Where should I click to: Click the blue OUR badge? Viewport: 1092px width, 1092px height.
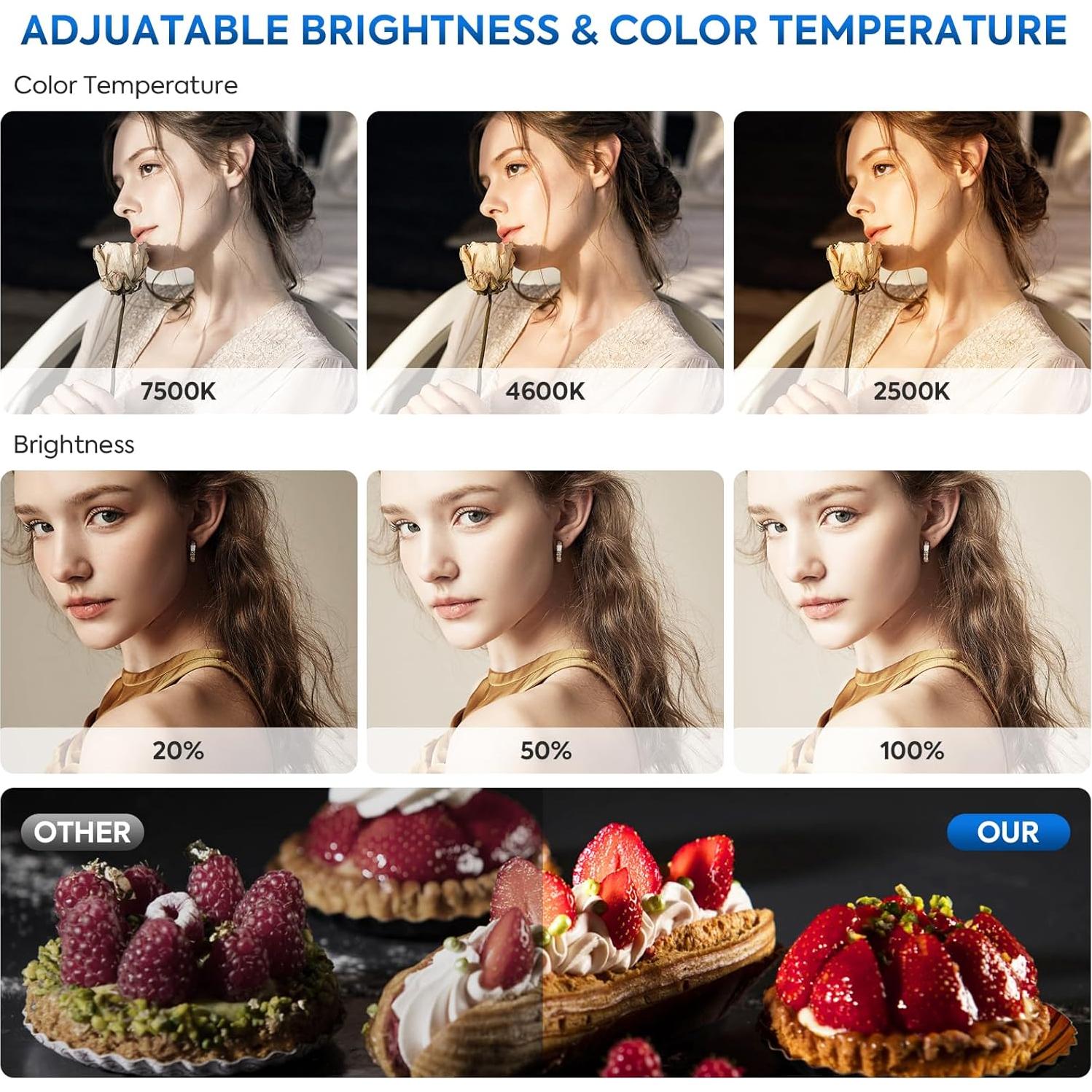[x=1008, y=832]
